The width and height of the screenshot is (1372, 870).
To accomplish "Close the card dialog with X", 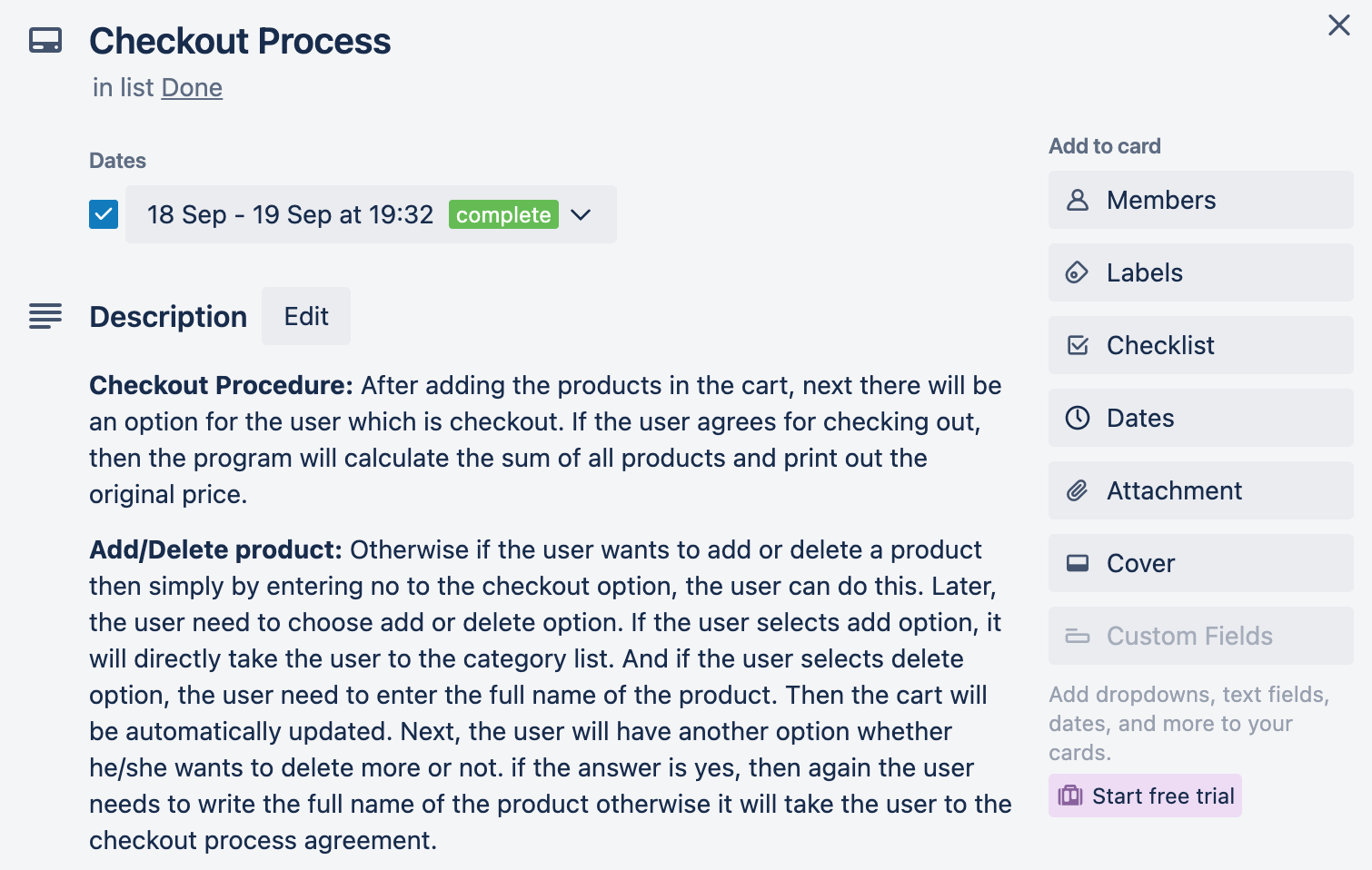I will click(1338, 25).
